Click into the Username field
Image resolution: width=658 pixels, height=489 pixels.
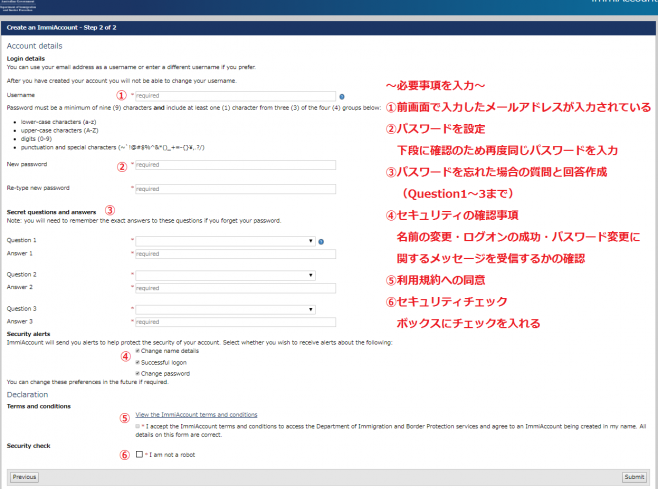pyautogui.click(x=235, y=97)
